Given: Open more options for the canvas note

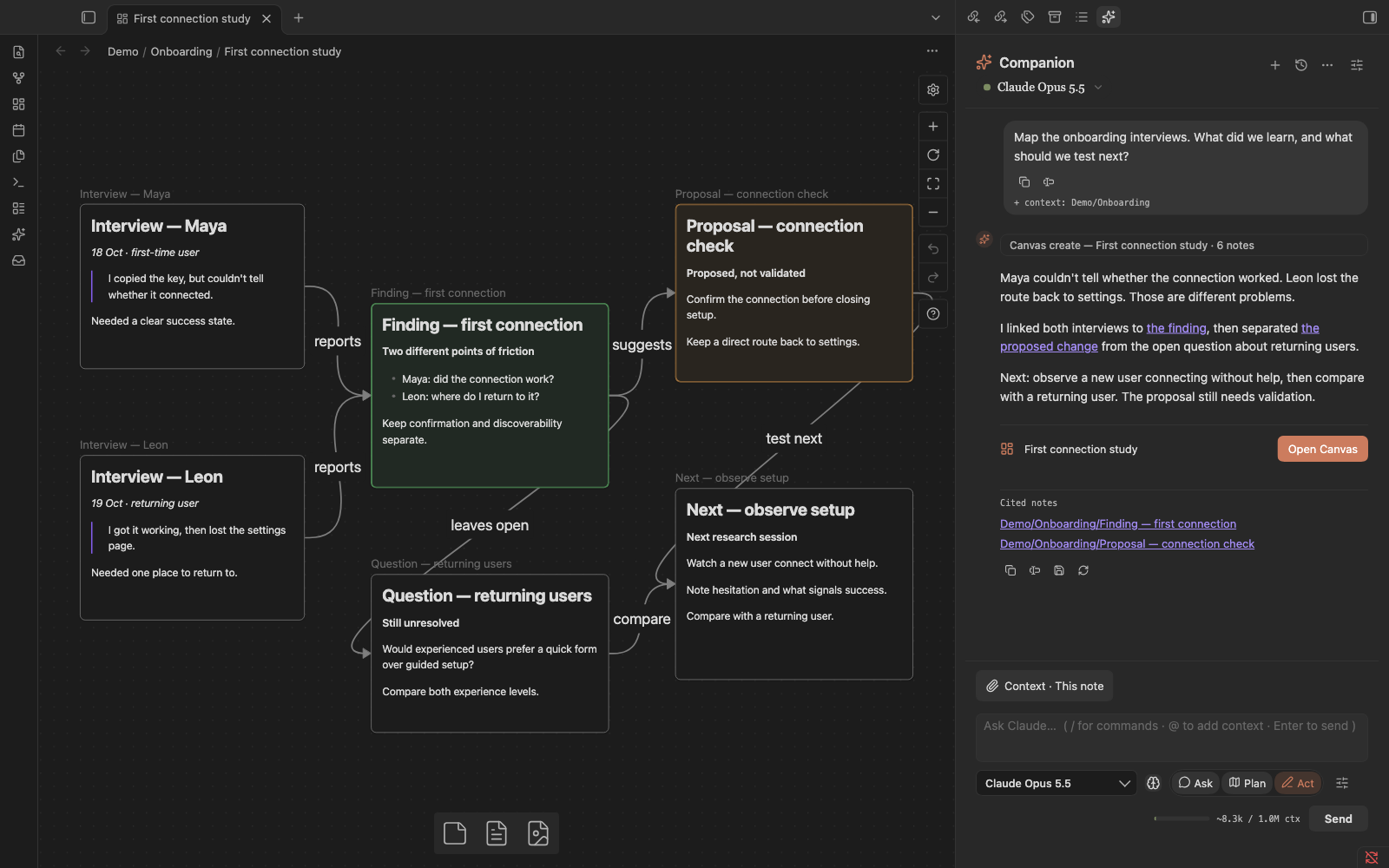Looking at the screenshot, I should [932, 51].
